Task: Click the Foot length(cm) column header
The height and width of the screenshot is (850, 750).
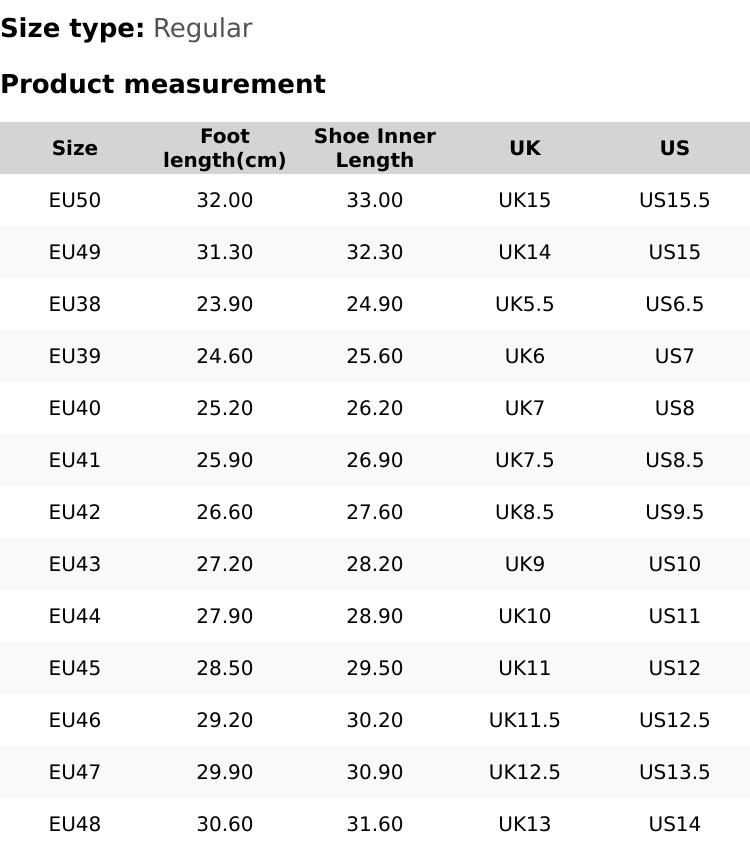Action: [225, 148]
